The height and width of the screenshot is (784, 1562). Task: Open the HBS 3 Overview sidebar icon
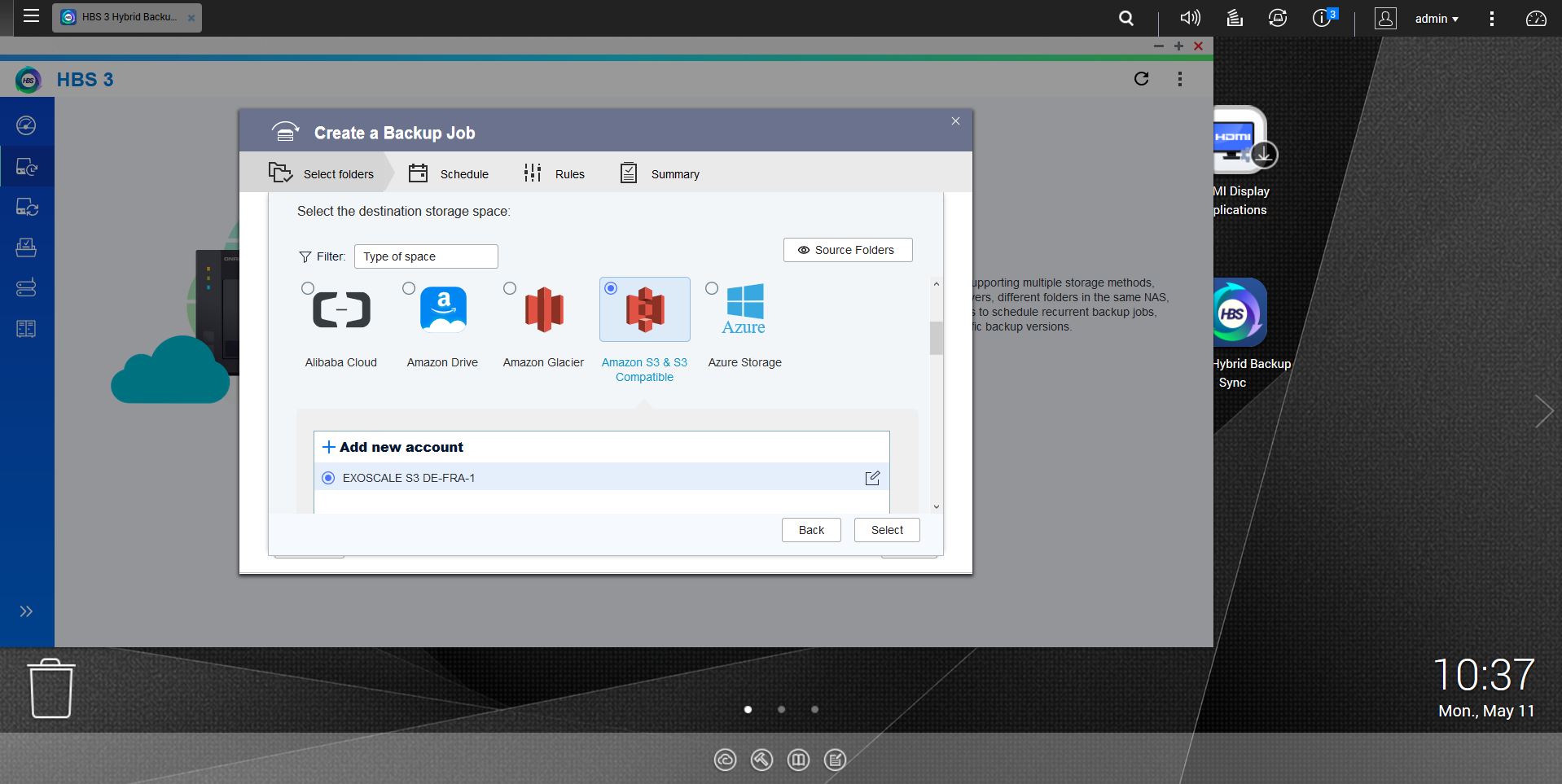[x=26, y=125]
